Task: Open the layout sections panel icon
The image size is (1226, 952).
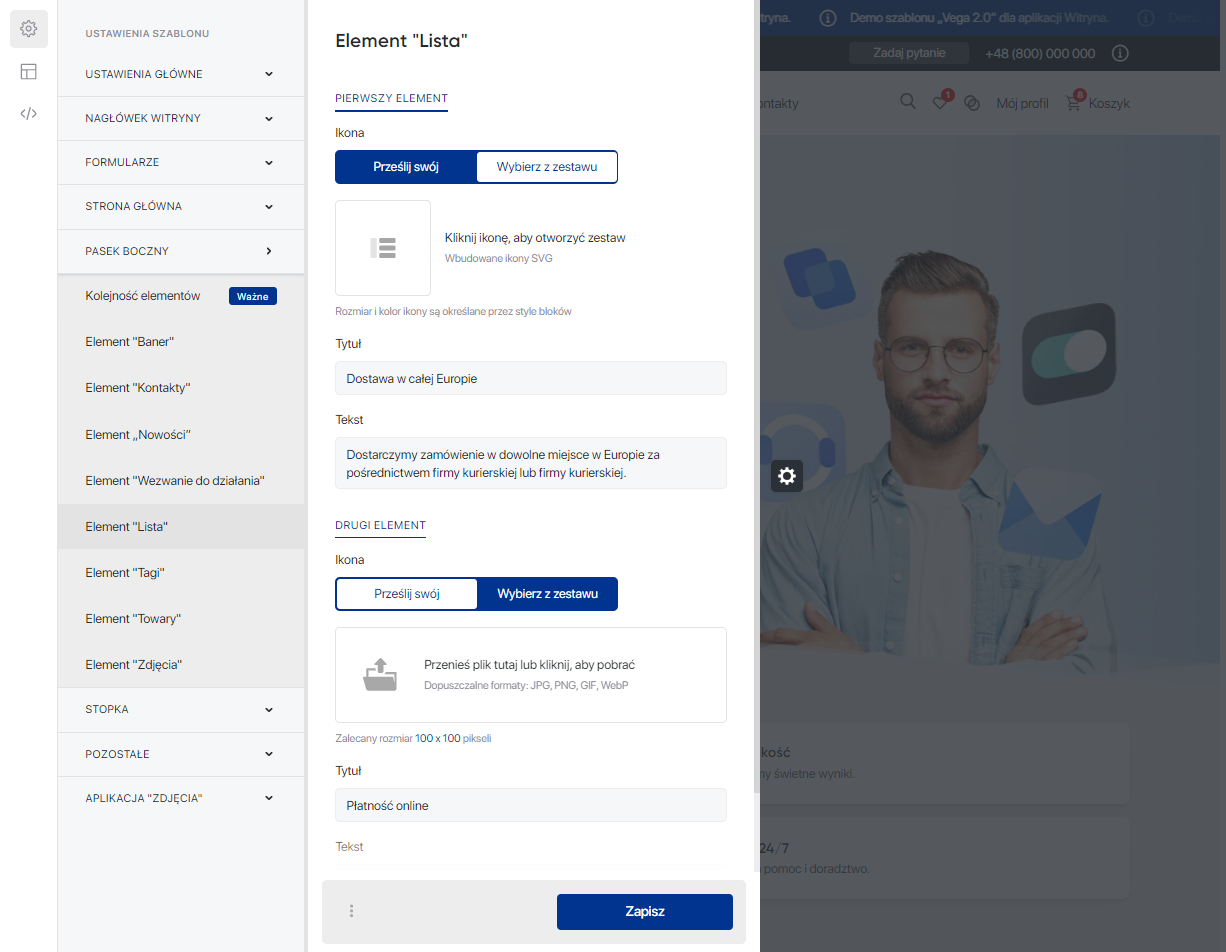Action: click(28, 71)
